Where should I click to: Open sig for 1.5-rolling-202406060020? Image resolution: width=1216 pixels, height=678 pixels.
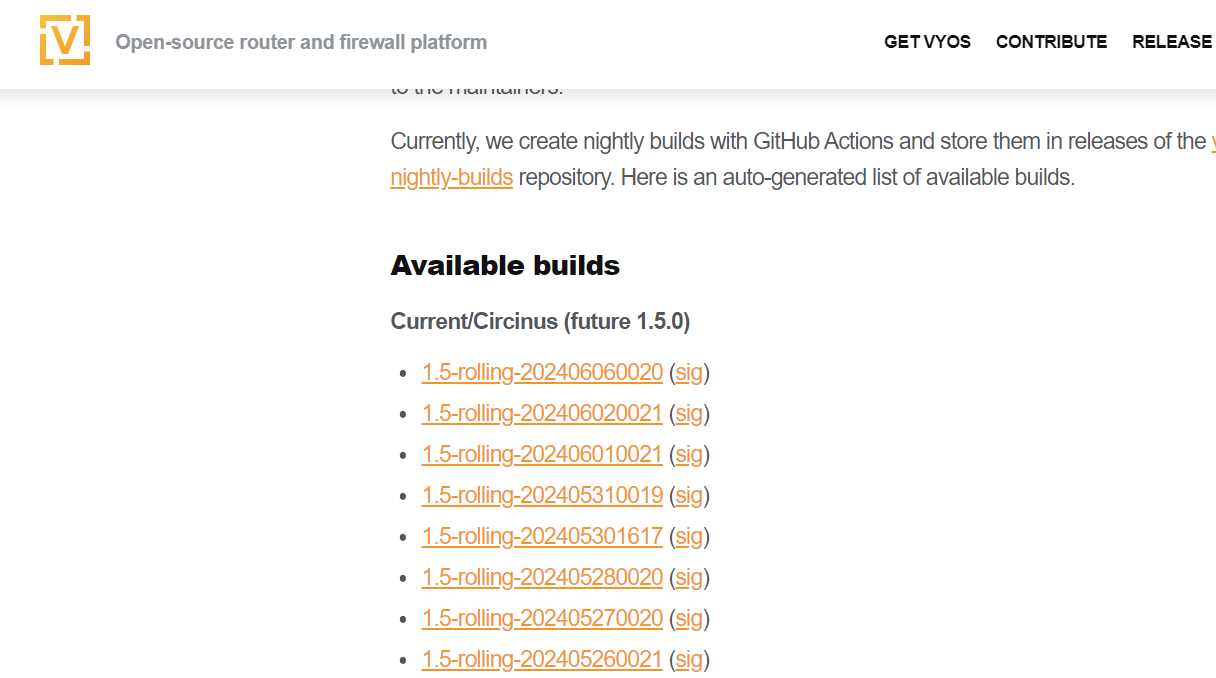[x=689, y=373]
